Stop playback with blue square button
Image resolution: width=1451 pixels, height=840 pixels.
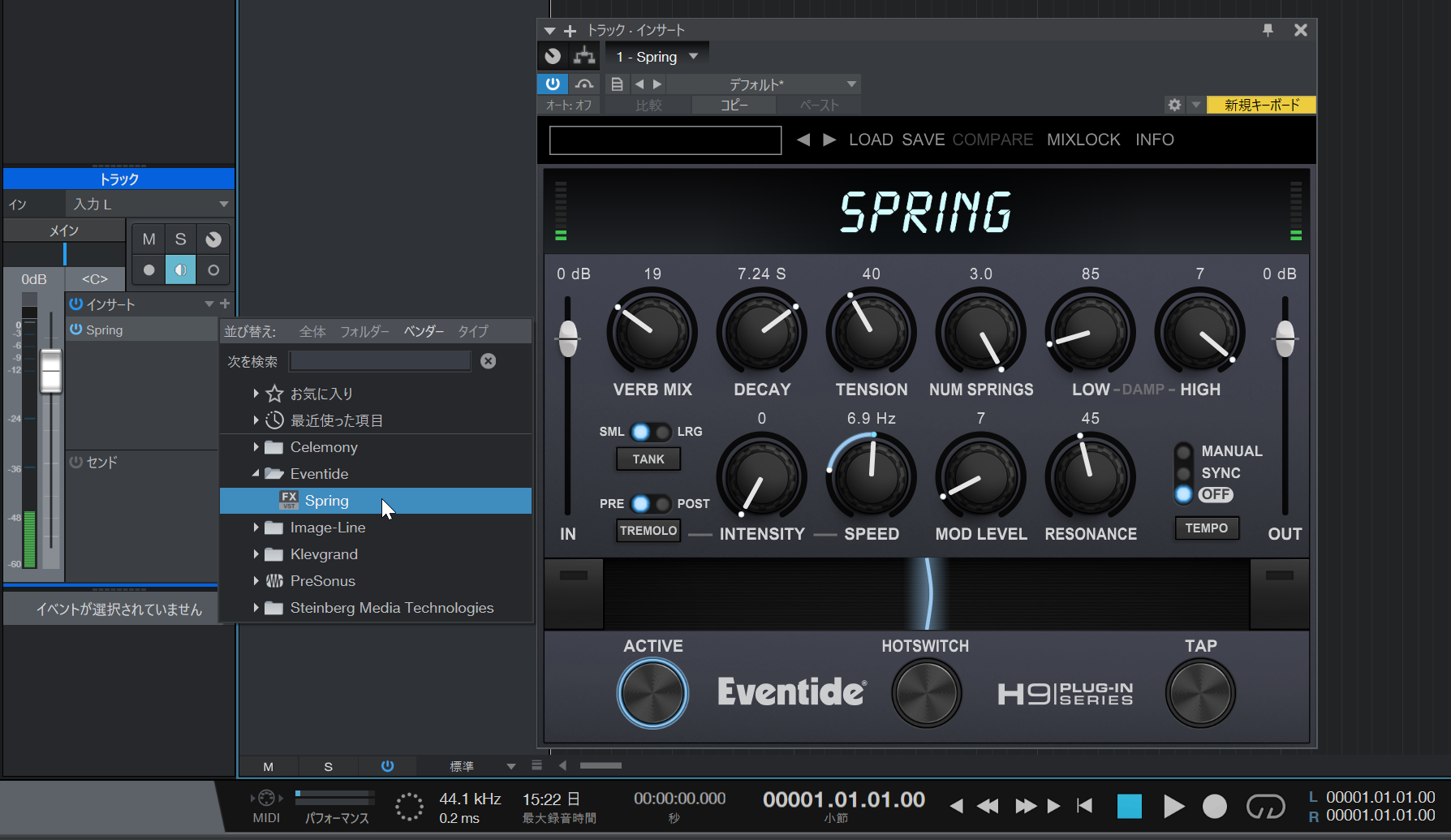click(1129, 806)
